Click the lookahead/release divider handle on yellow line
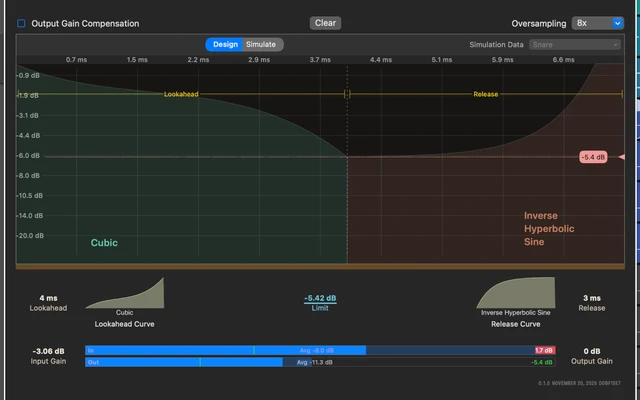The image size is (640, 400). coord(347,94)
